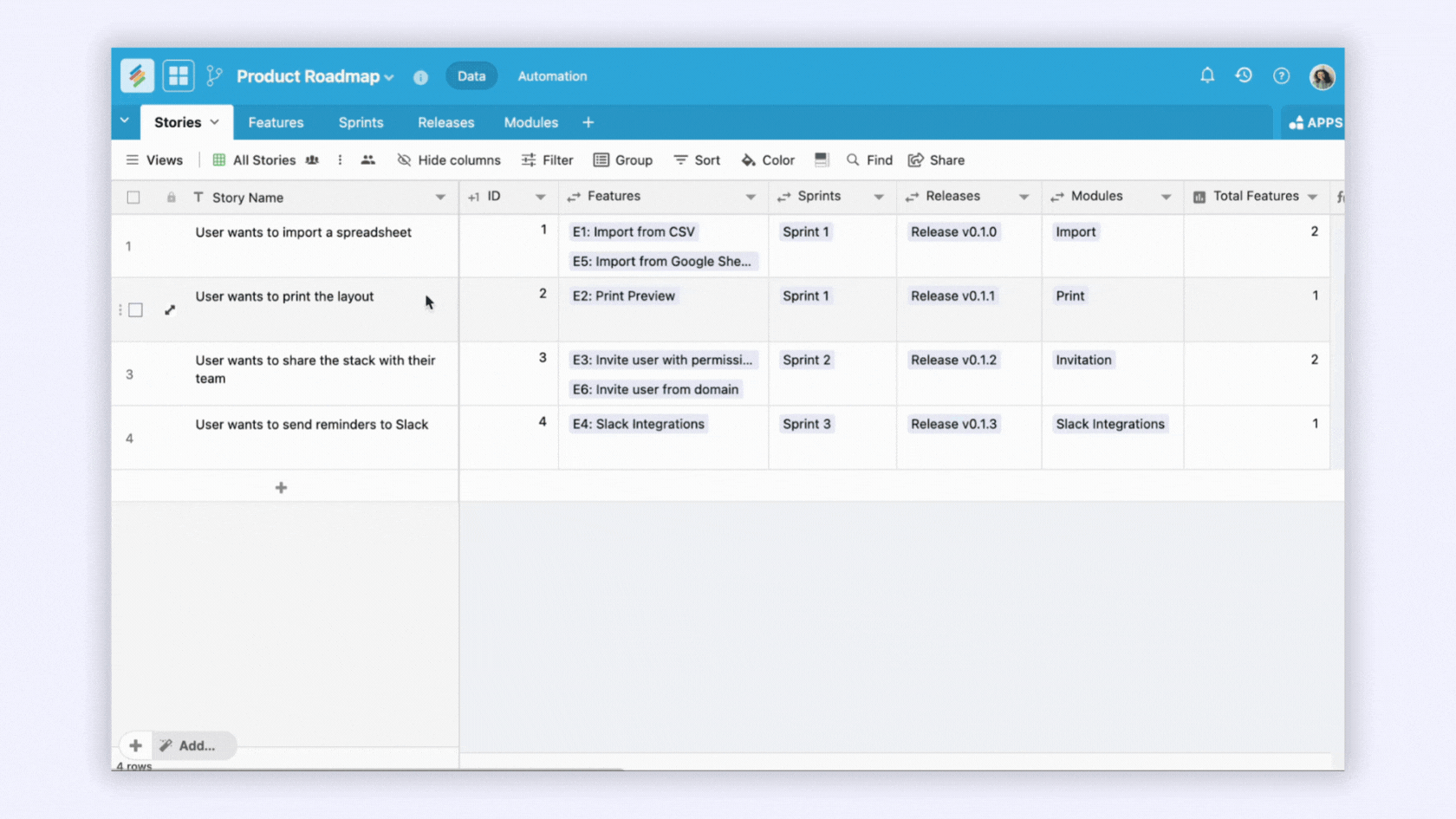This screenshot has width=1456, height=819.
Task: Click the notifications bell icon
Action: [1206, 75]
